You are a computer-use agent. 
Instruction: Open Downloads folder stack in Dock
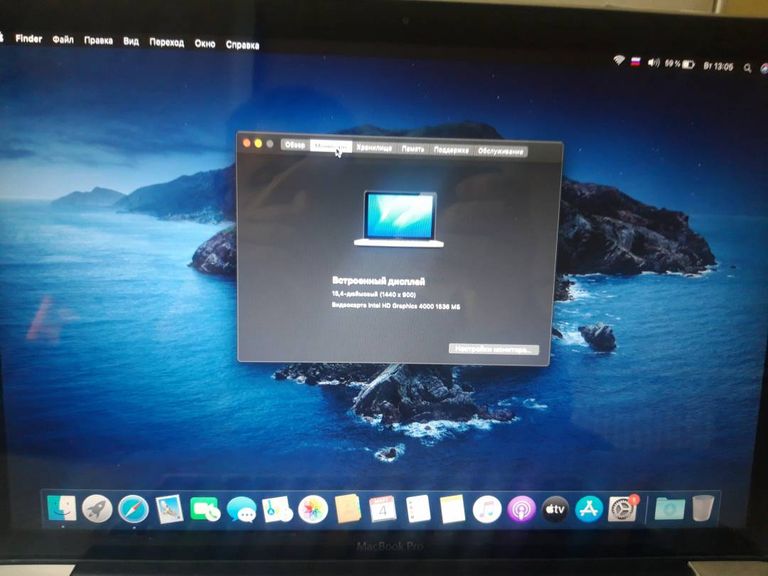pyautogui.click(x=670, y=509)
